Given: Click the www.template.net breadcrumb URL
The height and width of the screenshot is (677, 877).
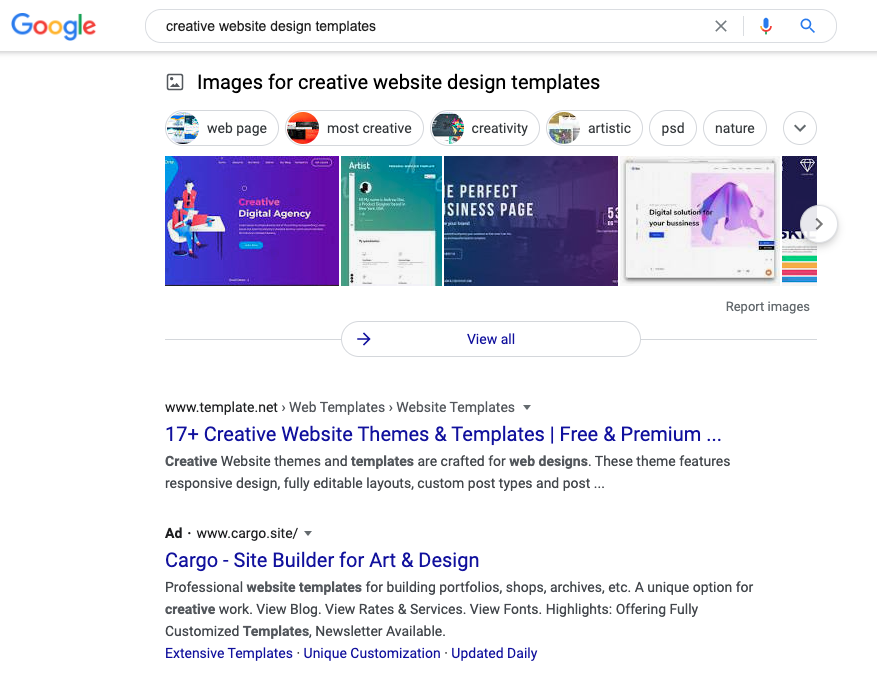Looking at the screenshot, I should (221, 407).
